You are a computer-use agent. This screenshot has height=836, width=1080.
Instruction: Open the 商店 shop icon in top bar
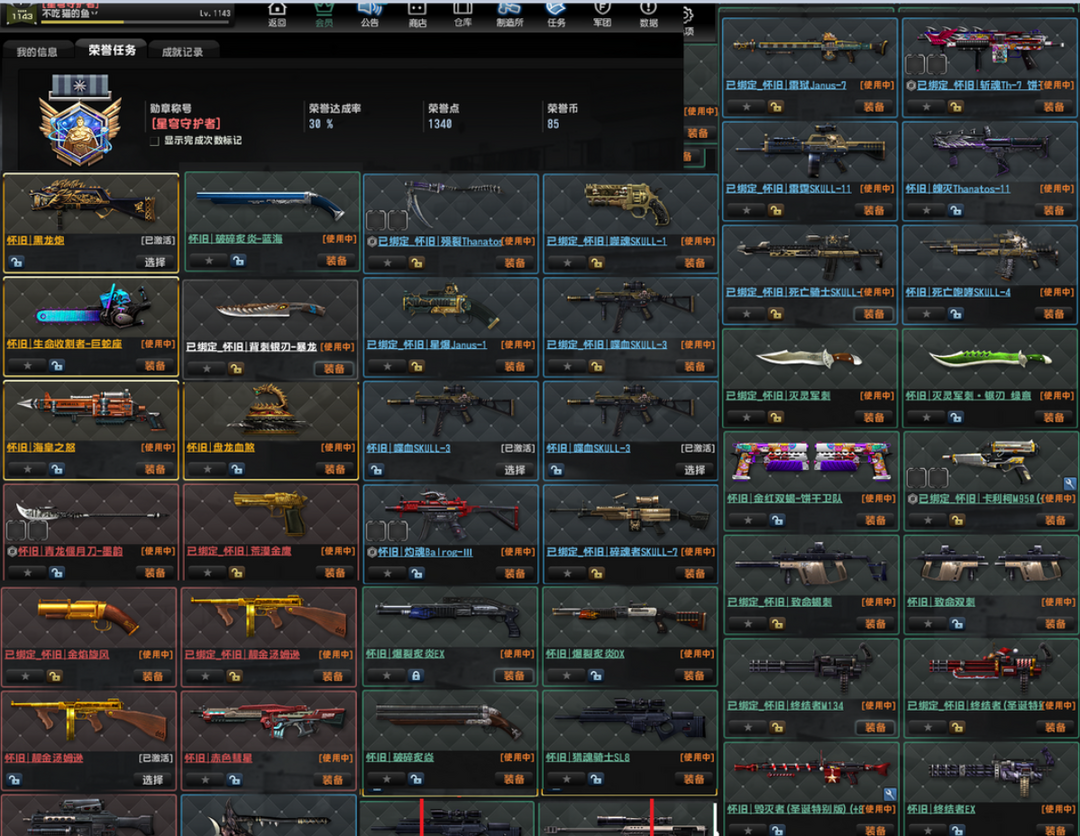point(417,14)
